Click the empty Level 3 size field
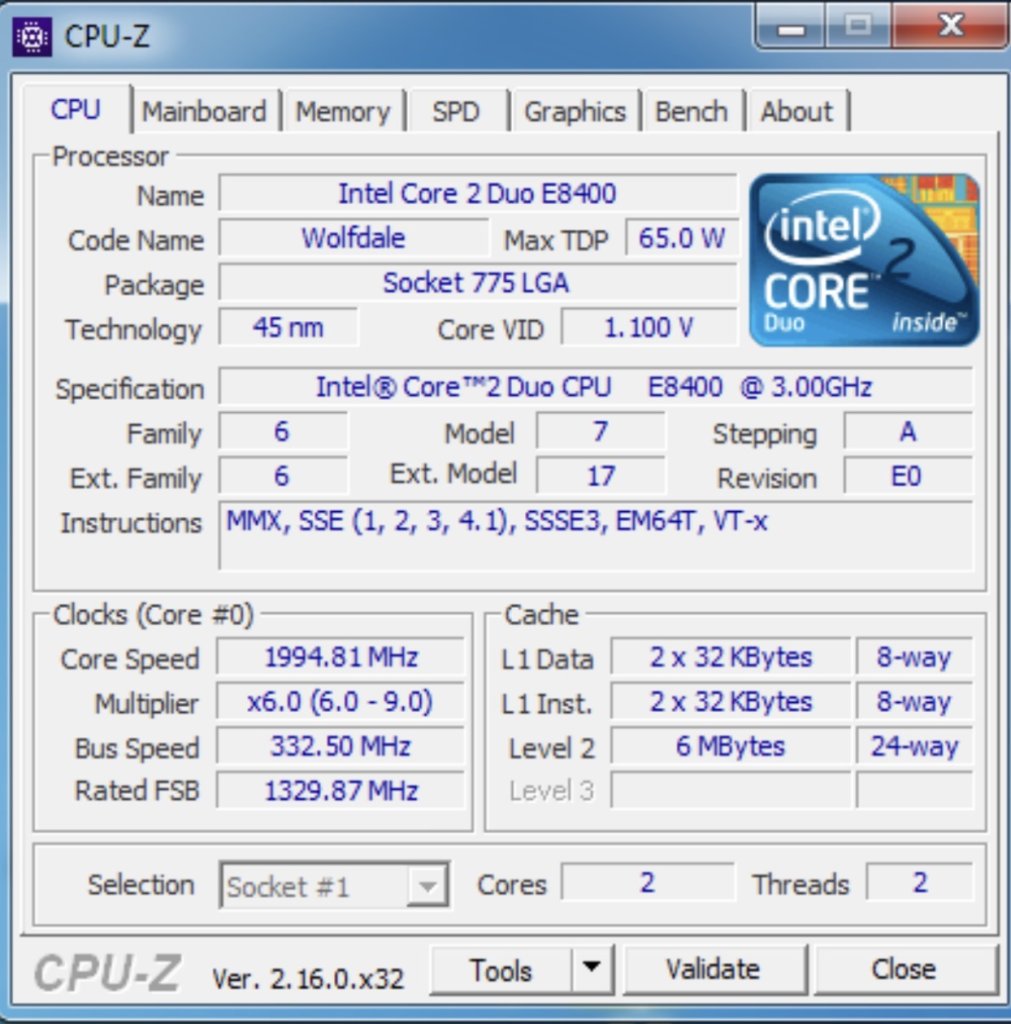The height and width of the screenshot is (1024, 1011). click(x=731, y=790)
